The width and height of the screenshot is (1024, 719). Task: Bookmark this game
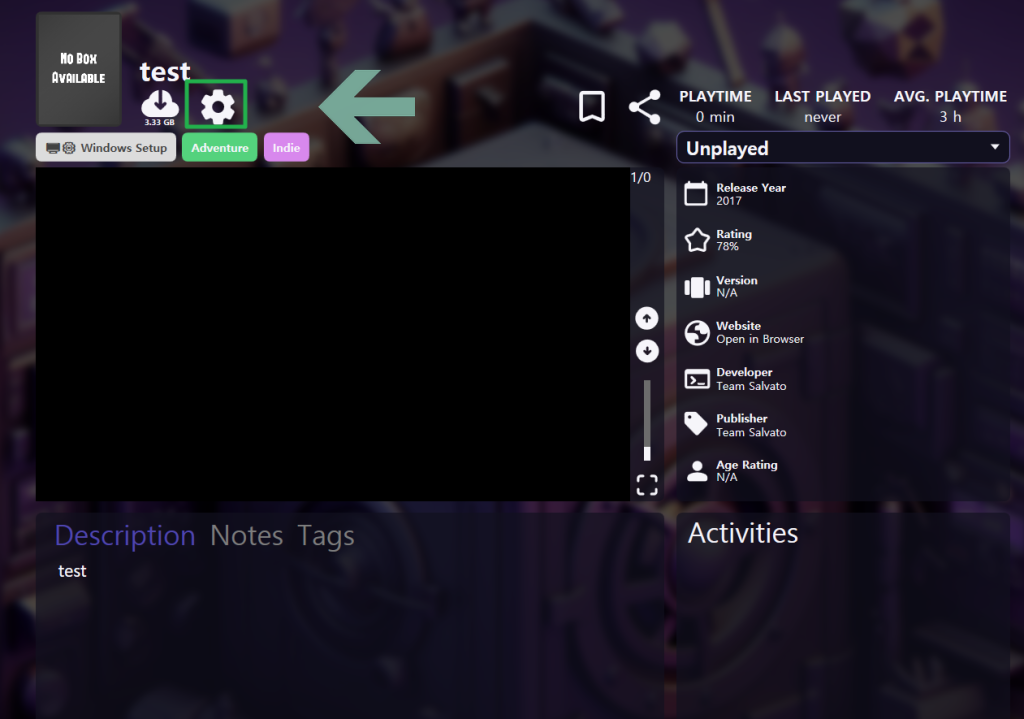[591, 107]
